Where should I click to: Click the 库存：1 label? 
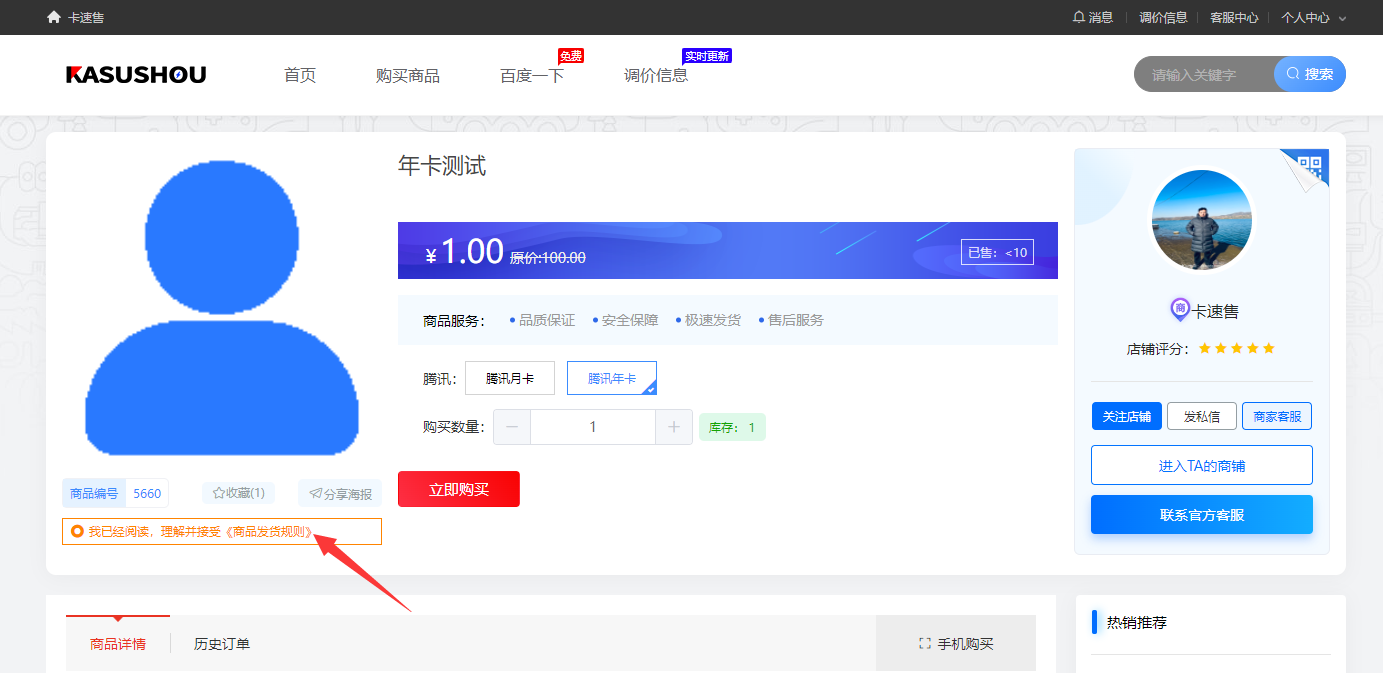(732, 427)
